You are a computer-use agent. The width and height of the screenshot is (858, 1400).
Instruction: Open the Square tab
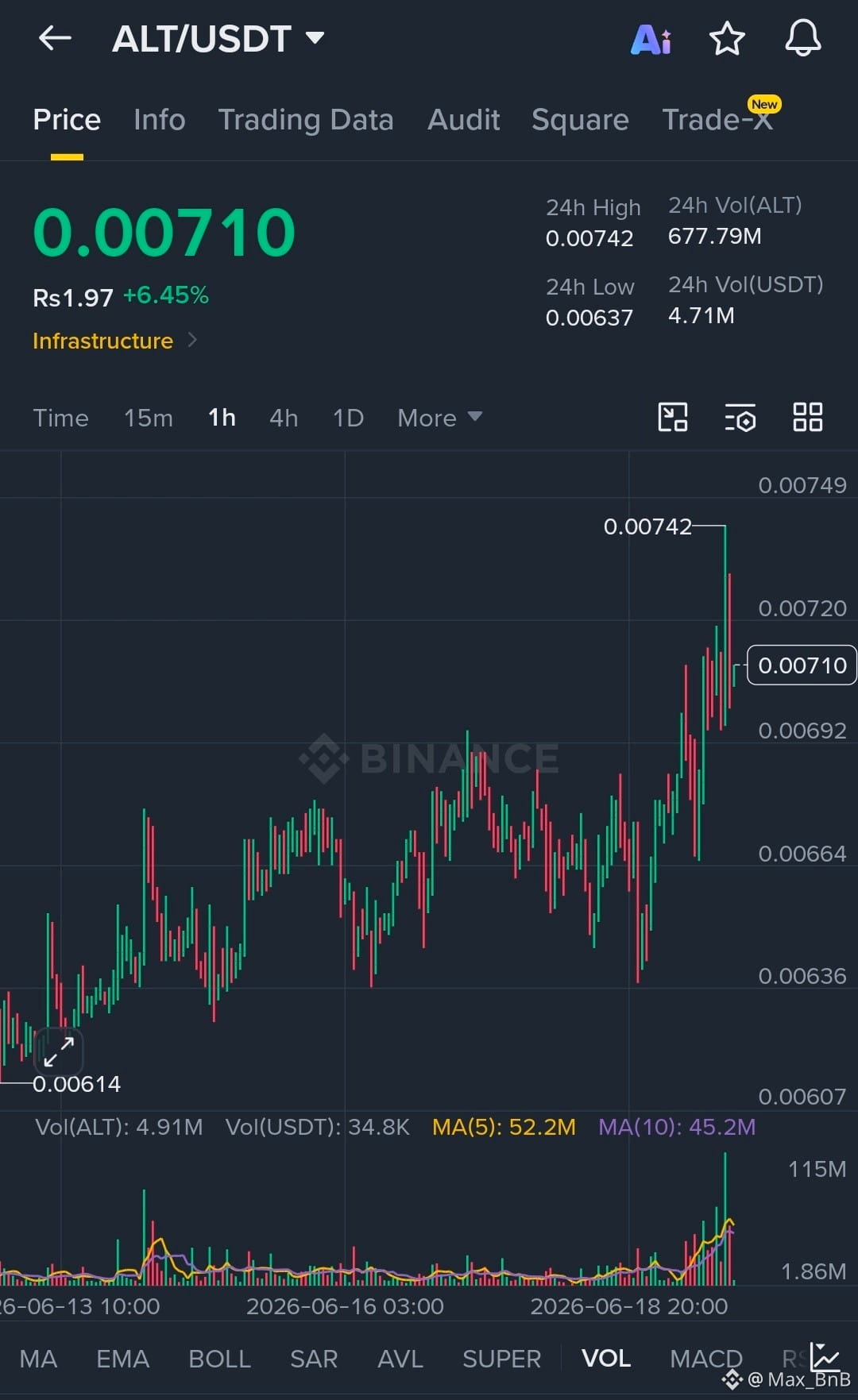coord(580,120)
